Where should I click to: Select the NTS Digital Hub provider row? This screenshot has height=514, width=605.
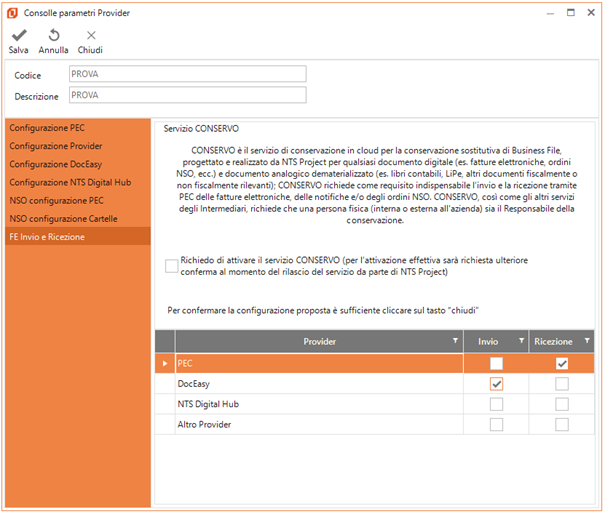click(374, 404)
